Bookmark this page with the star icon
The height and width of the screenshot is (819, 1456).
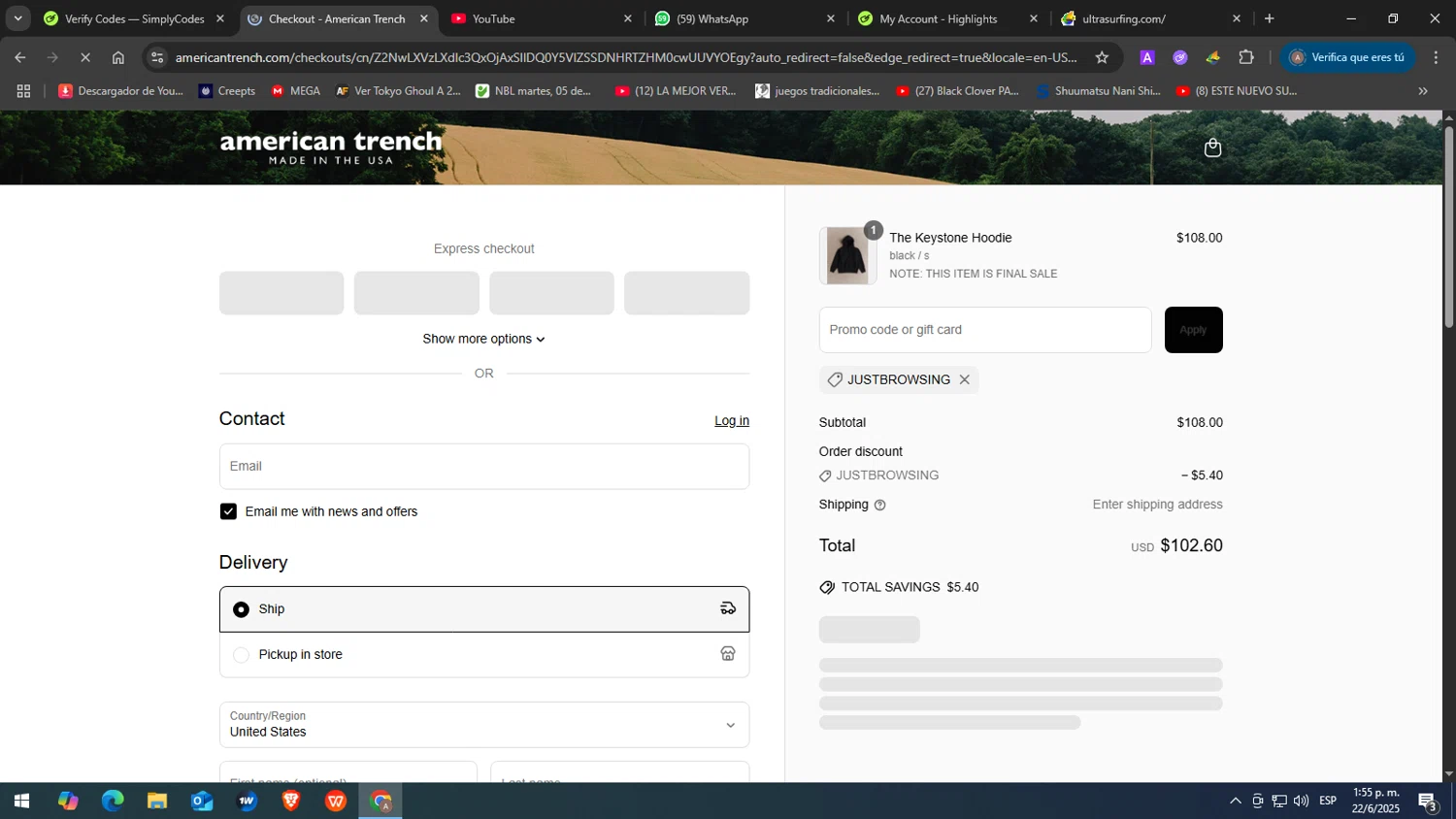pos(1102,57)
